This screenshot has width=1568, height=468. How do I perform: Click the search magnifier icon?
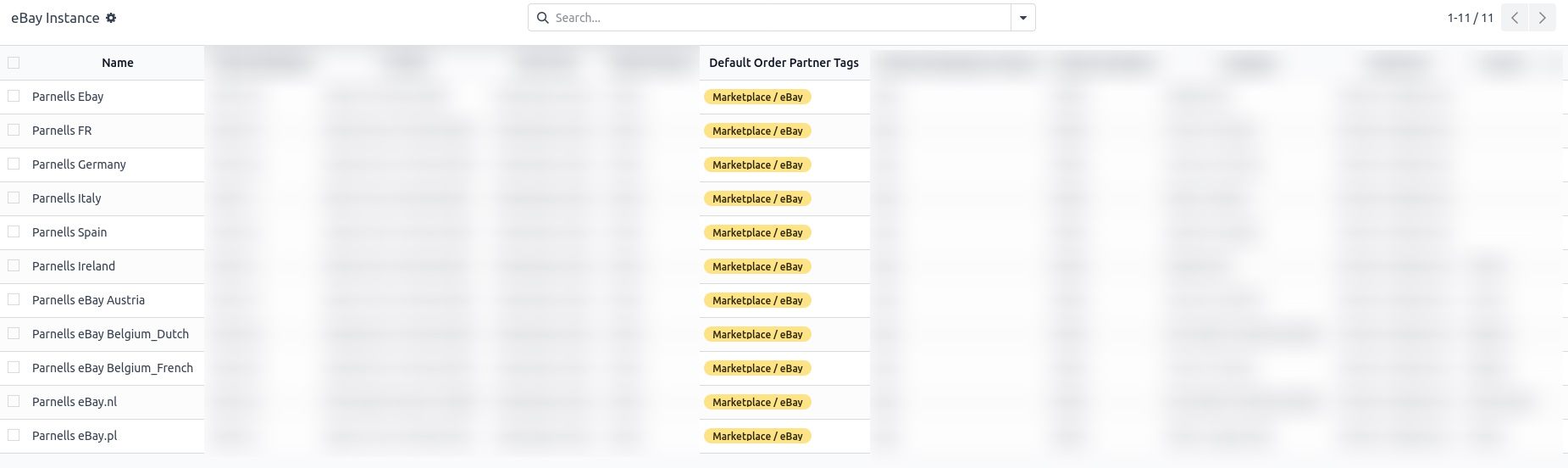(x=543, y=18)
